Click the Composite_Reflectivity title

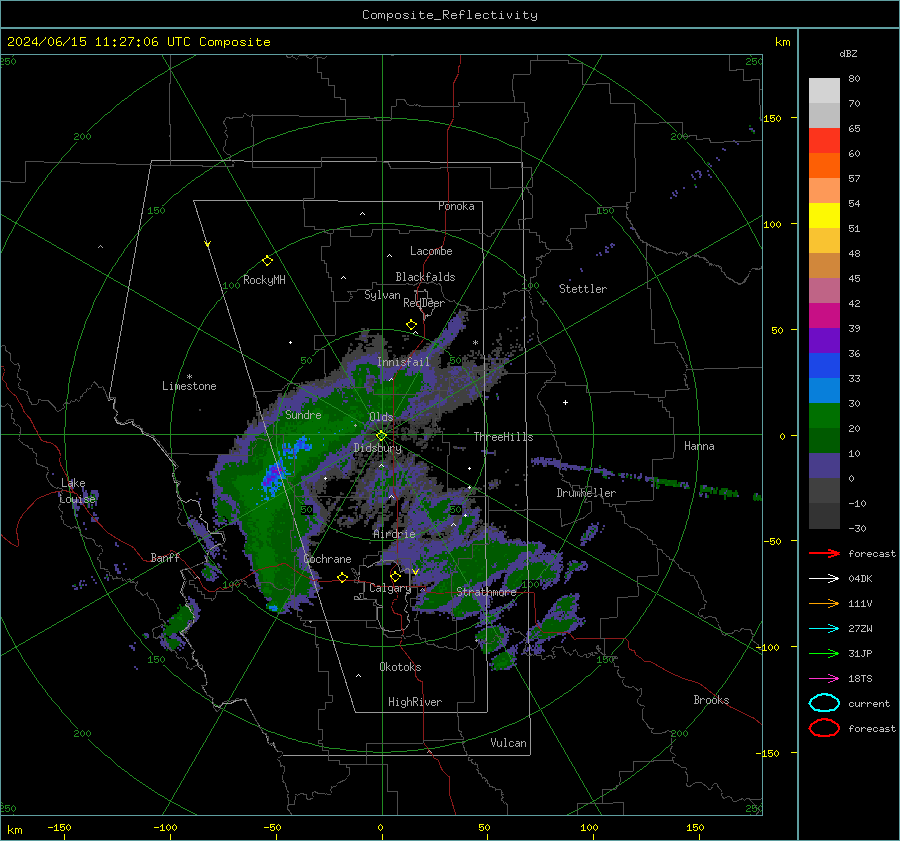tap(449, 15)
